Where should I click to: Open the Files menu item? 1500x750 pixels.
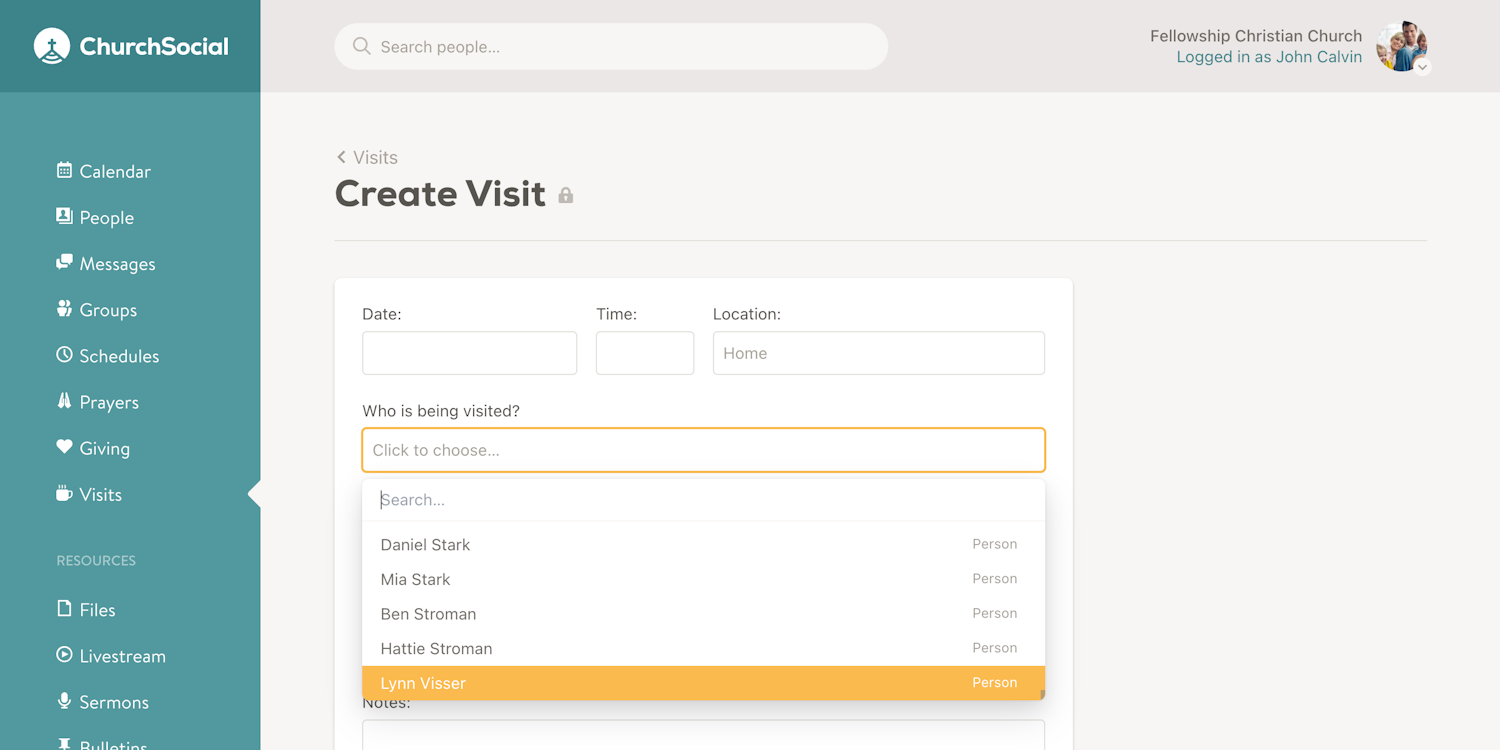97,610
